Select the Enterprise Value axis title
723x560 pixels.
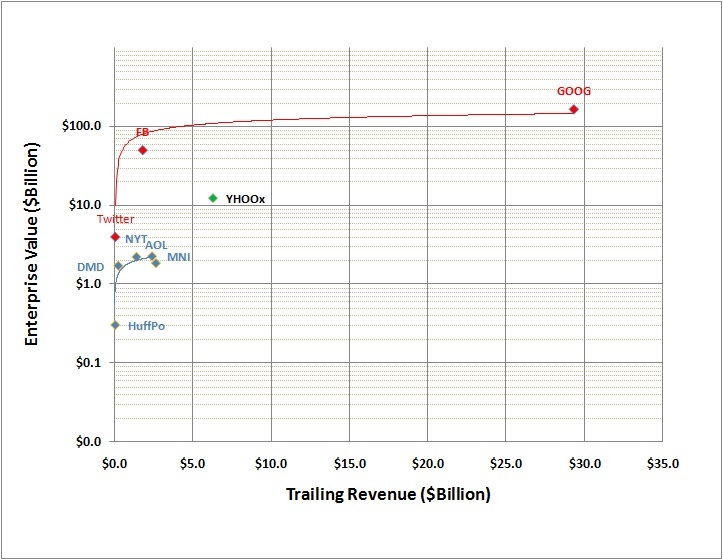point(31,244)
